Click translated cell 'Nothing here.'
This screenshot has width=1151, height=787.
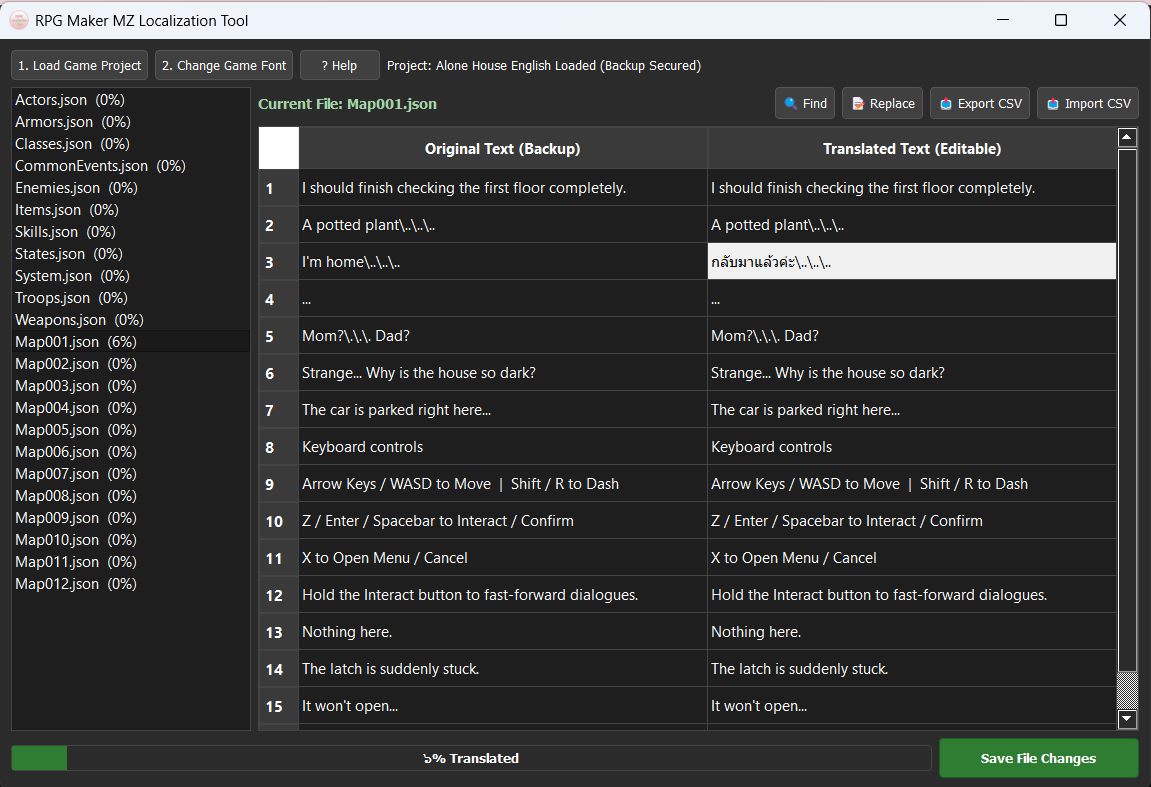pos(912,631)
